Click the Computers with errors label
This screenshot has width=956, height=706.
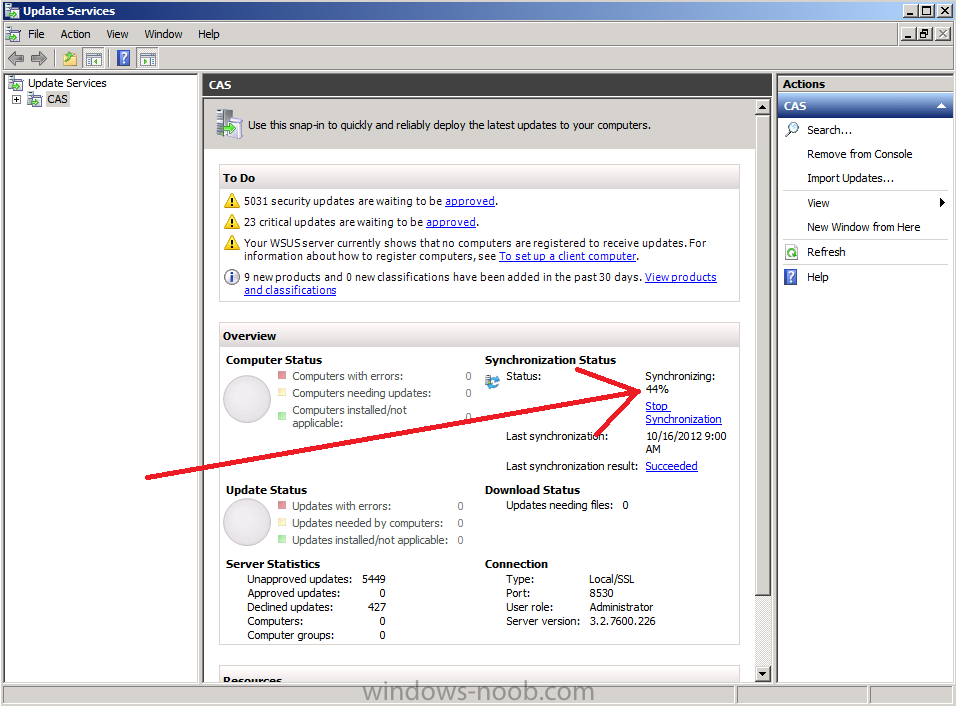(348, 376)
